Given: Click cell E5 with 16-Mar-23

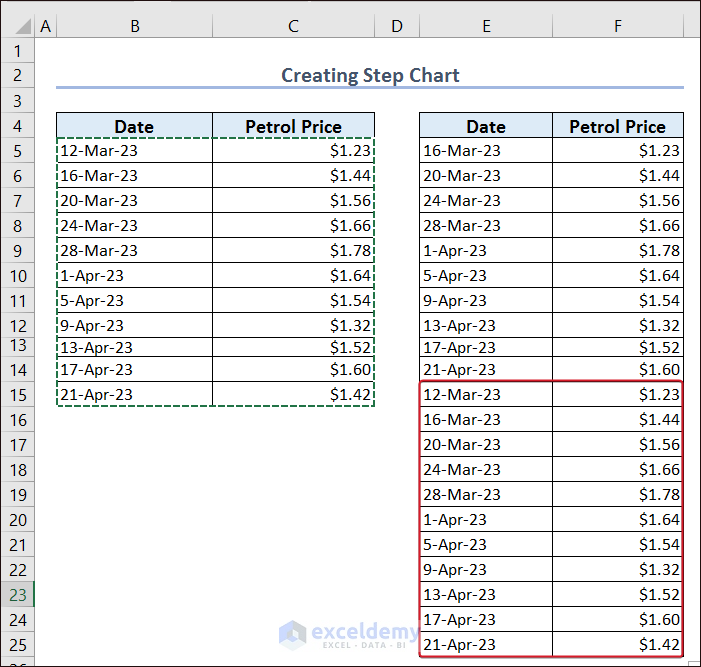Looking at the screenshot, I should (486, 151).
